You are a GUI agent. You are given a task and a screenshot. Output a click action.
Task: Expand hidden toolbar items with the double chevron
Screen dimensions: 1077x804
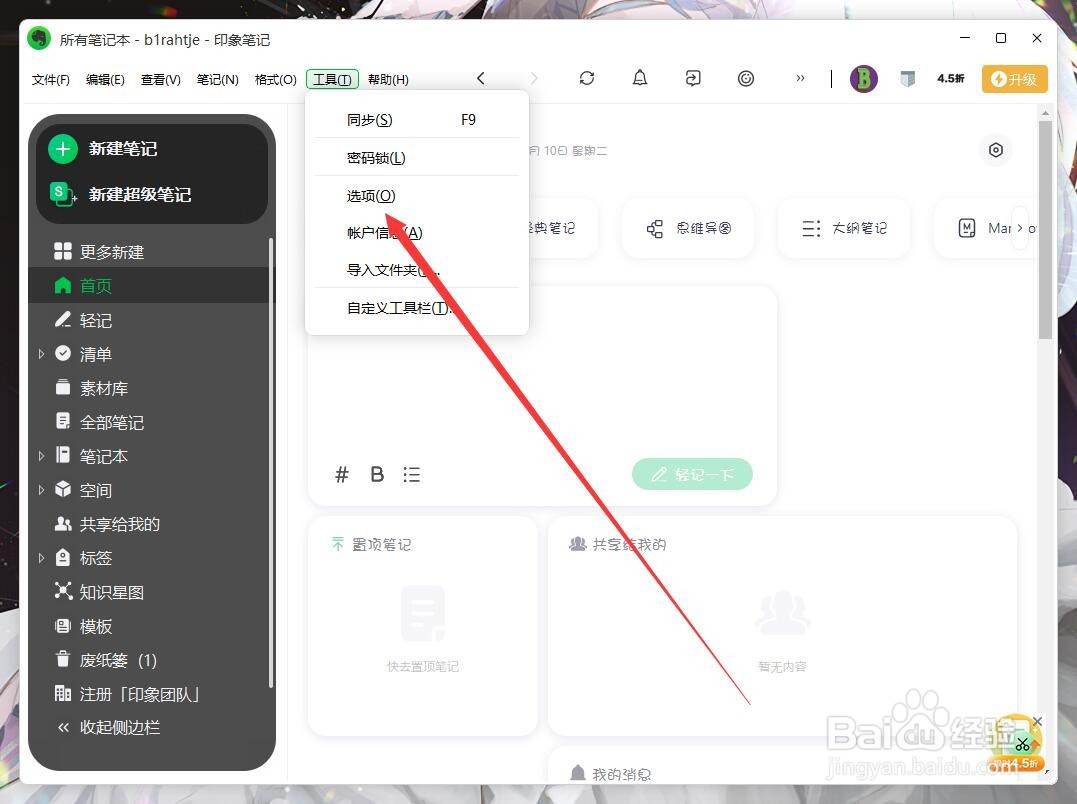pos(800,78)
